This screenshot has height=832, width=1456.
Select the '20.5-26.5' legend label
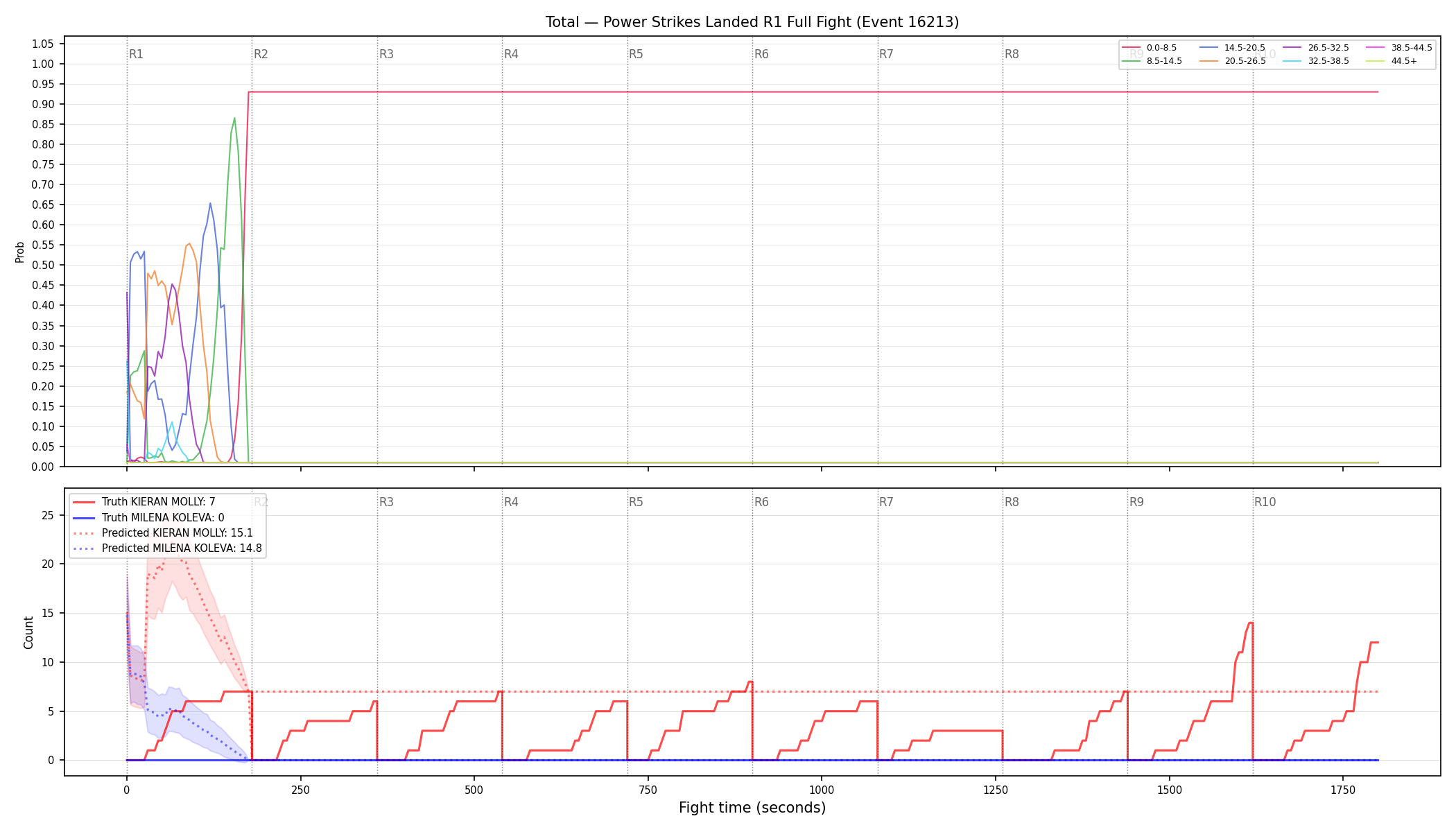pos(1245,61)
